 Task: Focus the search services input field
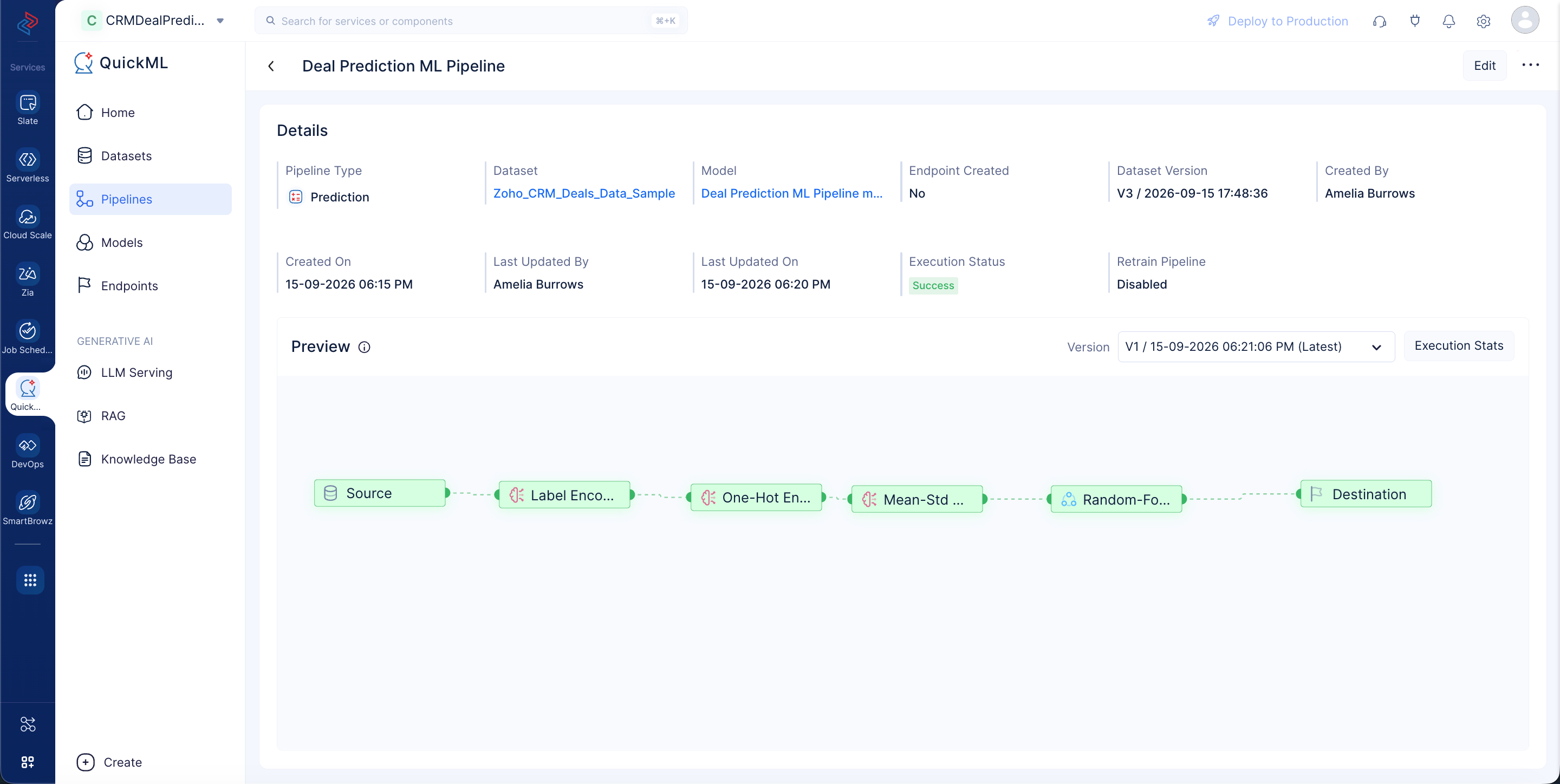point(471,21)
